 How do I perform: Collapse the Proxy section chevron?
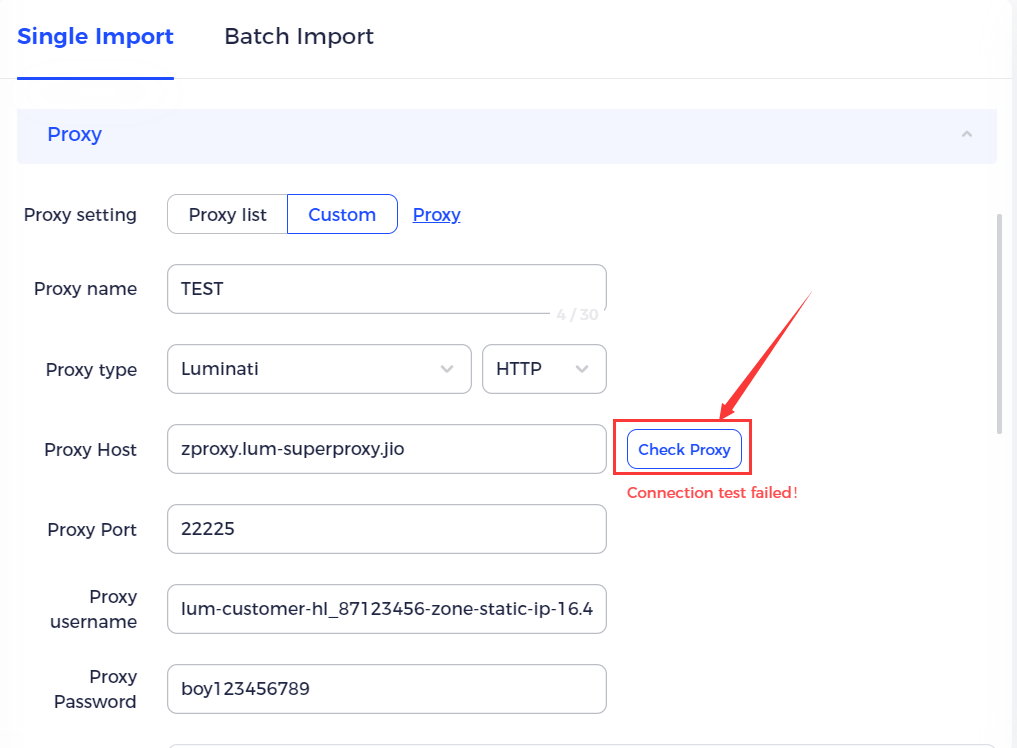click(966, 134)
